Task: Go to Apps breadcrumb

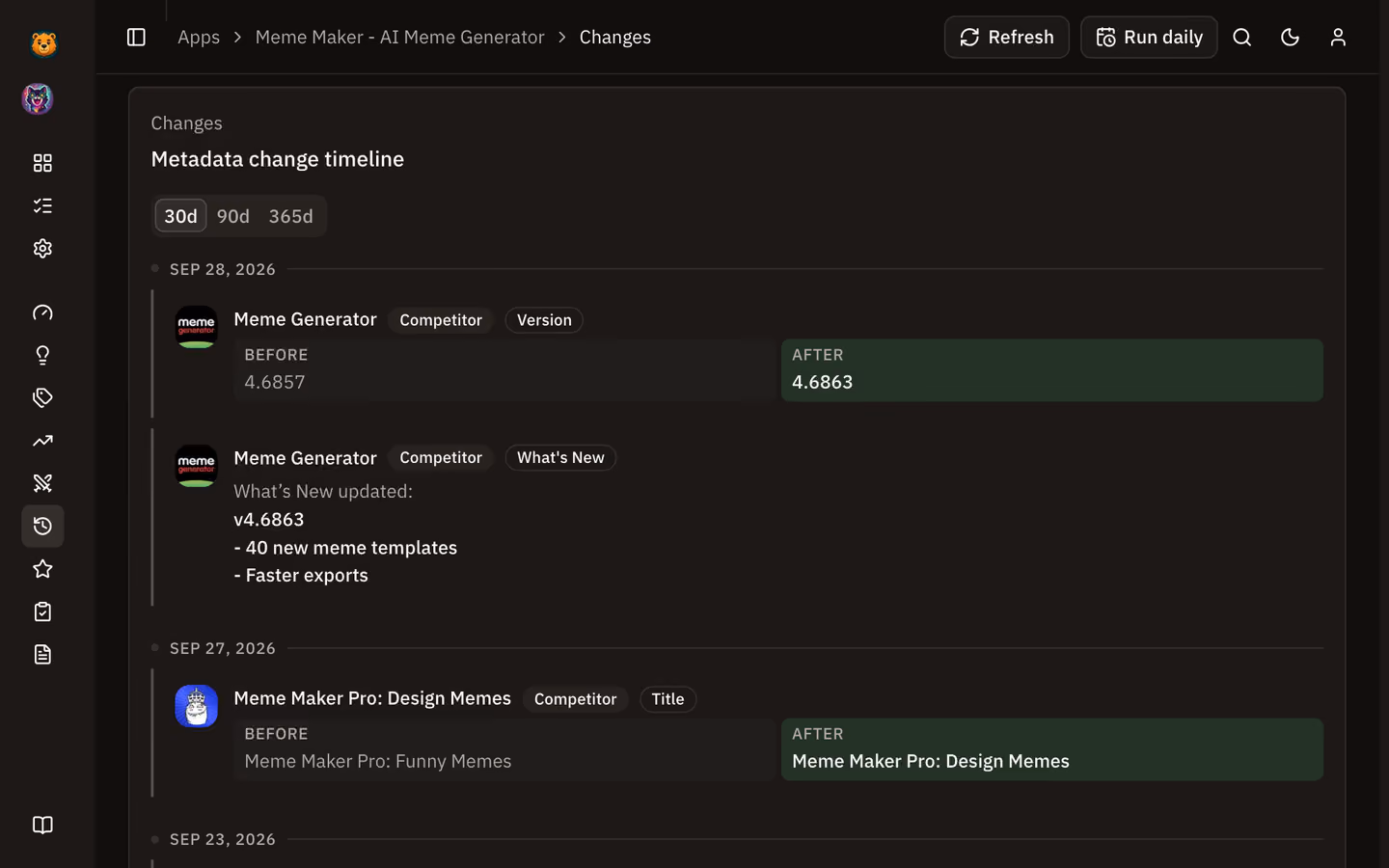Action: pyautogui.click(x=199, y=37)
